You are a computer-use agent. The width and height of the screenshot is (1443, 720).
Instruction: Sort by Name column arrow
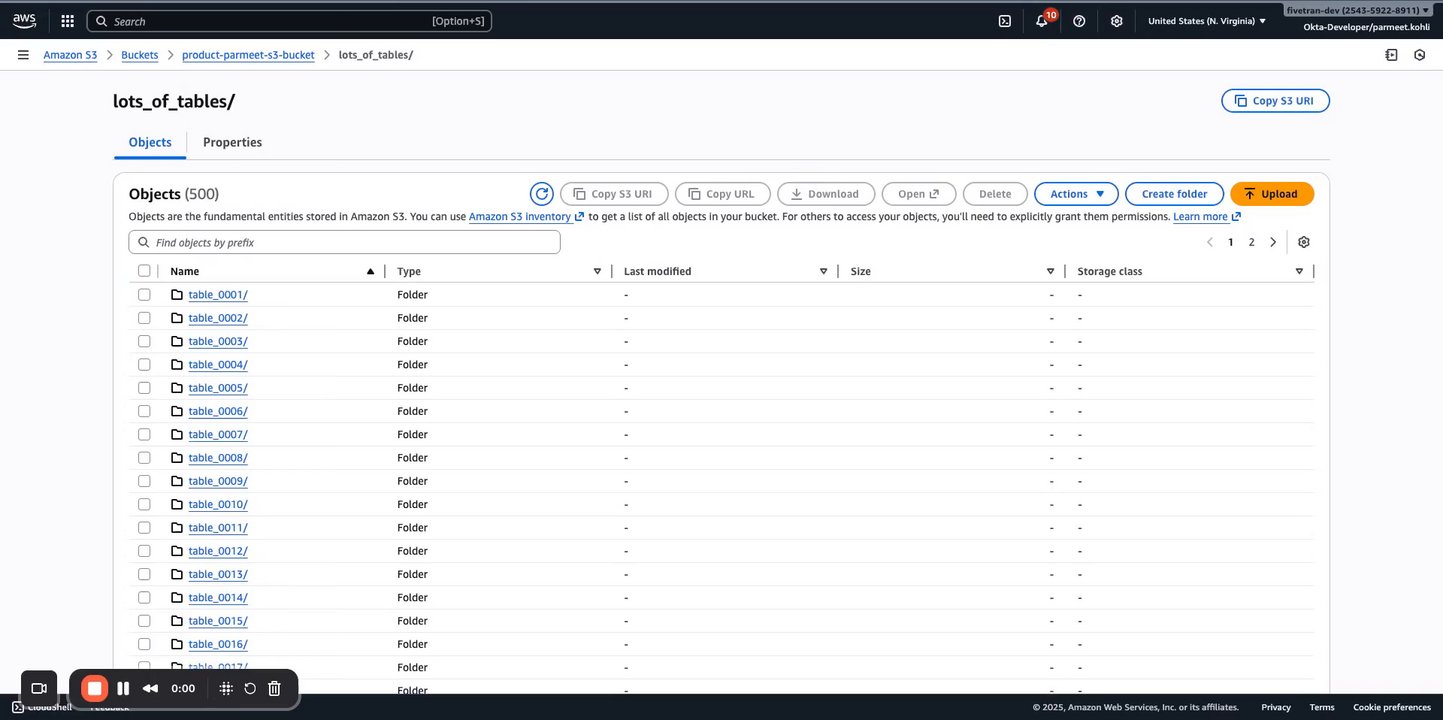[x=370, y=271]
